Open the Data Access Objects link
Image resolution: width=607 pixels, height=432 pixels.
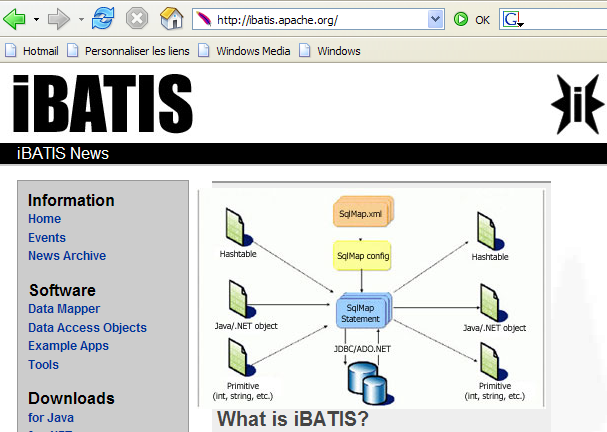[x=87, y=328]
